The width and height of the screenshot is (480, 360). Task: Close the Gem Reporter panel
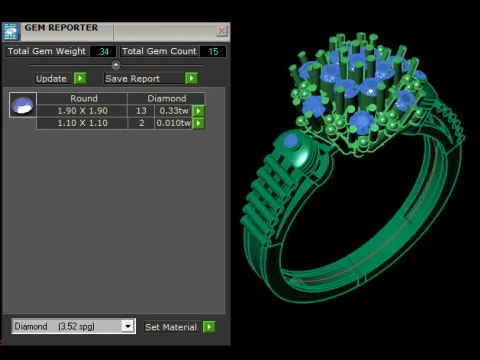(222, 31)
